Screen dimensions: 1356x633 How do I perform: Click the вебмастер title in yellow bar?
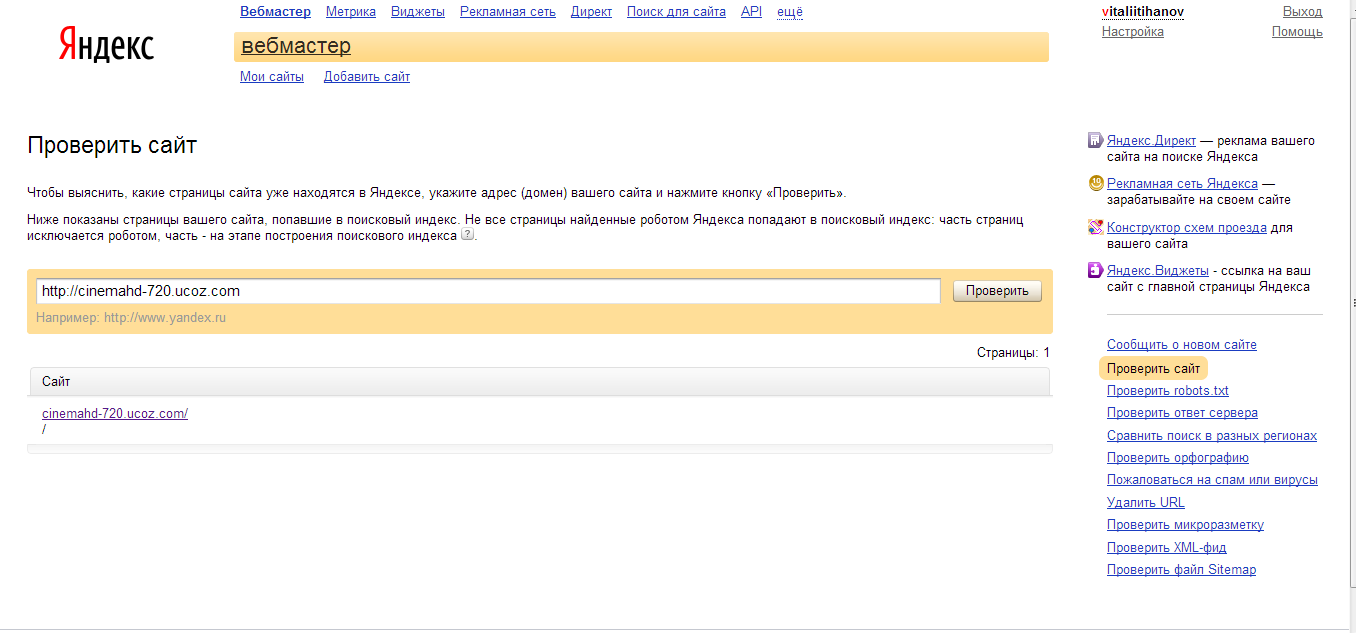click(x=296, y=46)
